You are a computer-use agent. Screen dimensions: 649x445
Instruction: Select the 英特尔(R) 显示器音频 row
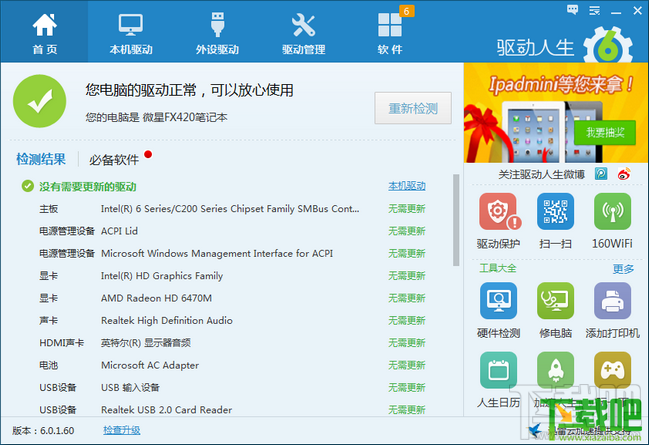[x=232, y=343]
